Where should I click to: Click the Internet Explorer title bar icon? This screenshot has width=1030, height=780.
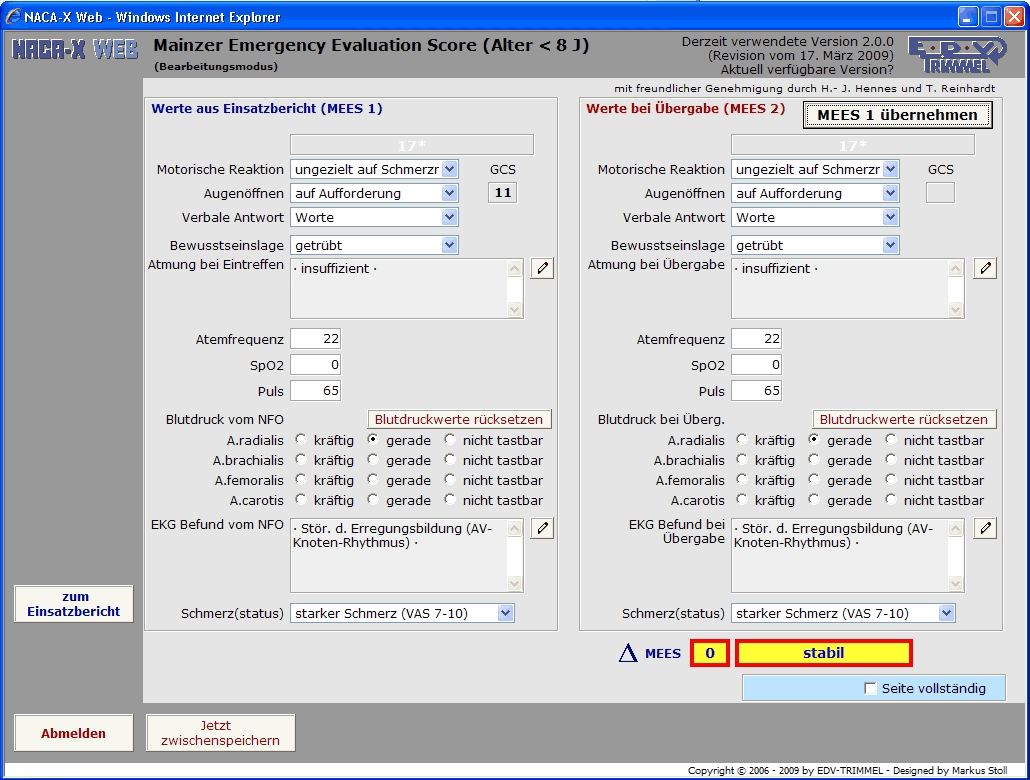point(13,16)
